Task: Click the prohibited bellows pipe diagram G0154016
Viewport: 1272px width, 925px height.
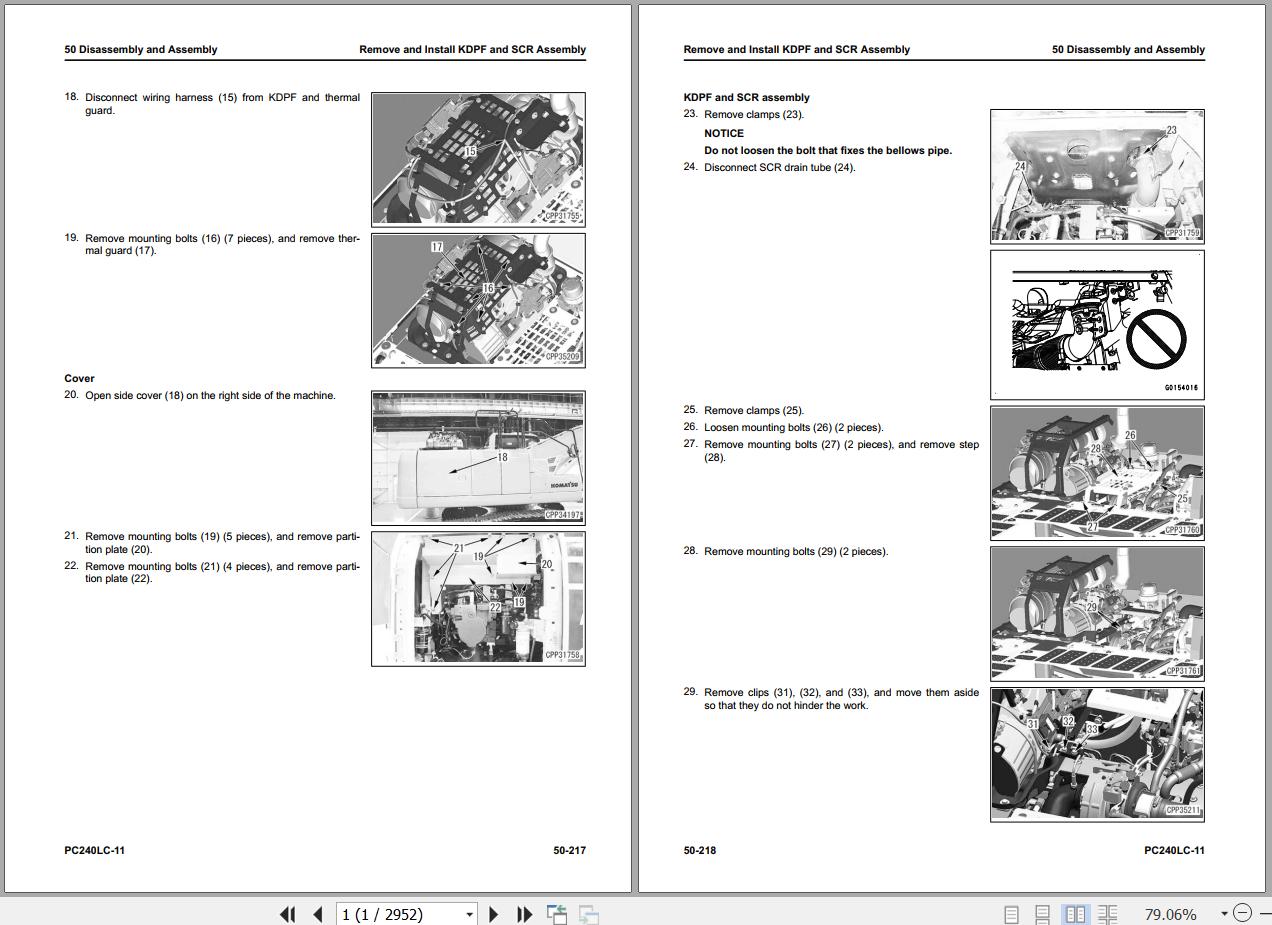Action: [x=1097, y=324]
